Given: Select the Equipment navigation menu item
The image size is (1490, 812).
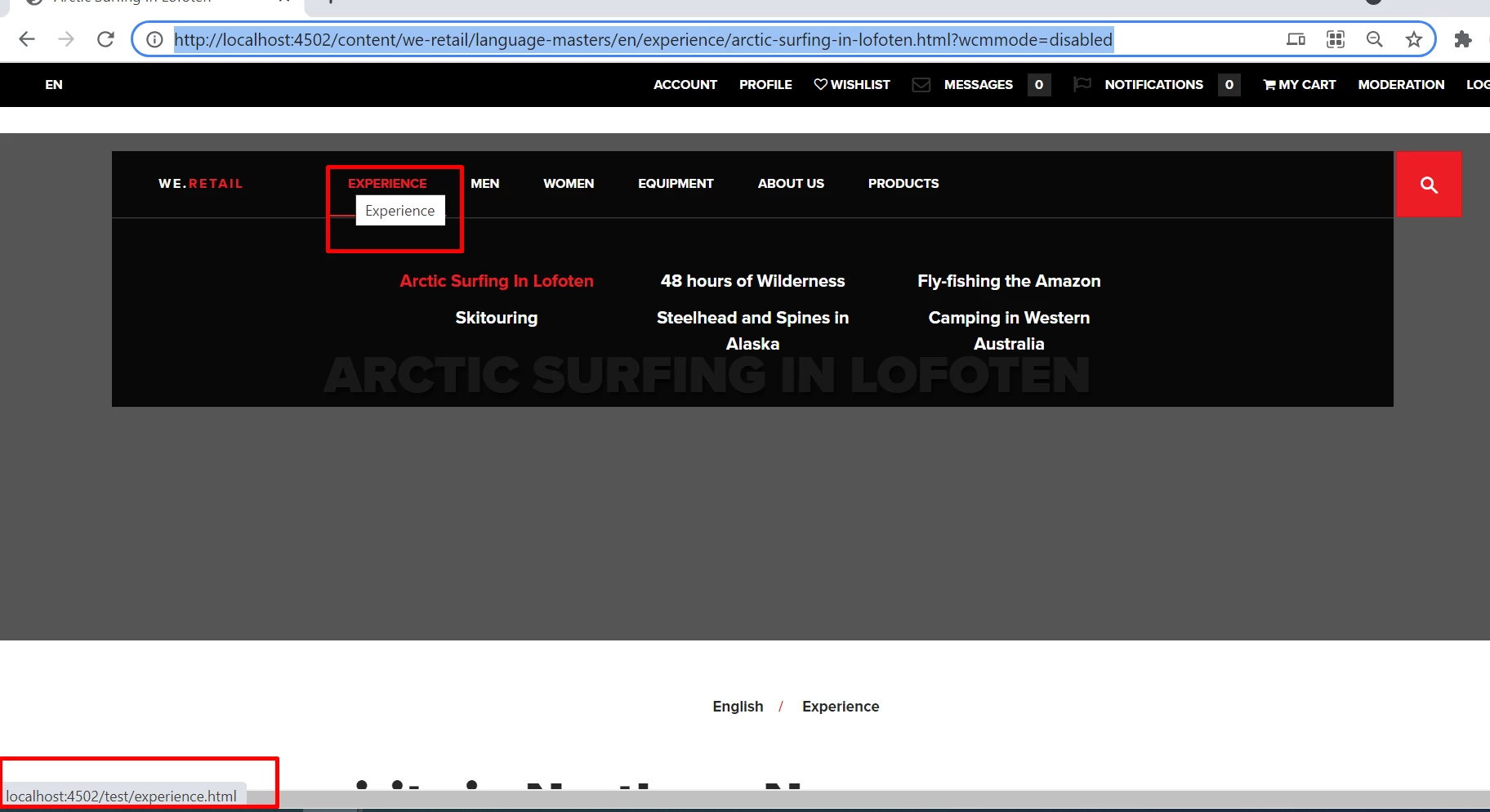Looking at the screenshot, I should coord(676,184).
